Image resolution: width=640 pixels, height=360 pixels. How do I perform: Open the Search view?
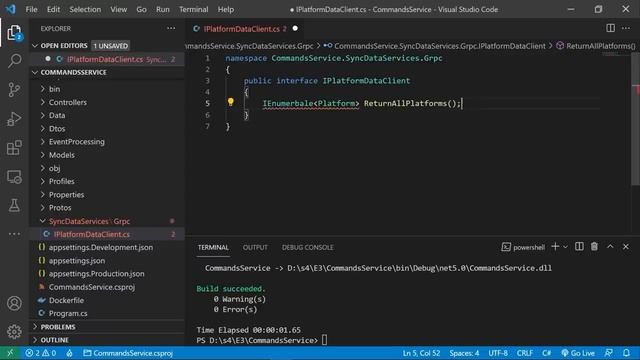(14, 61)
